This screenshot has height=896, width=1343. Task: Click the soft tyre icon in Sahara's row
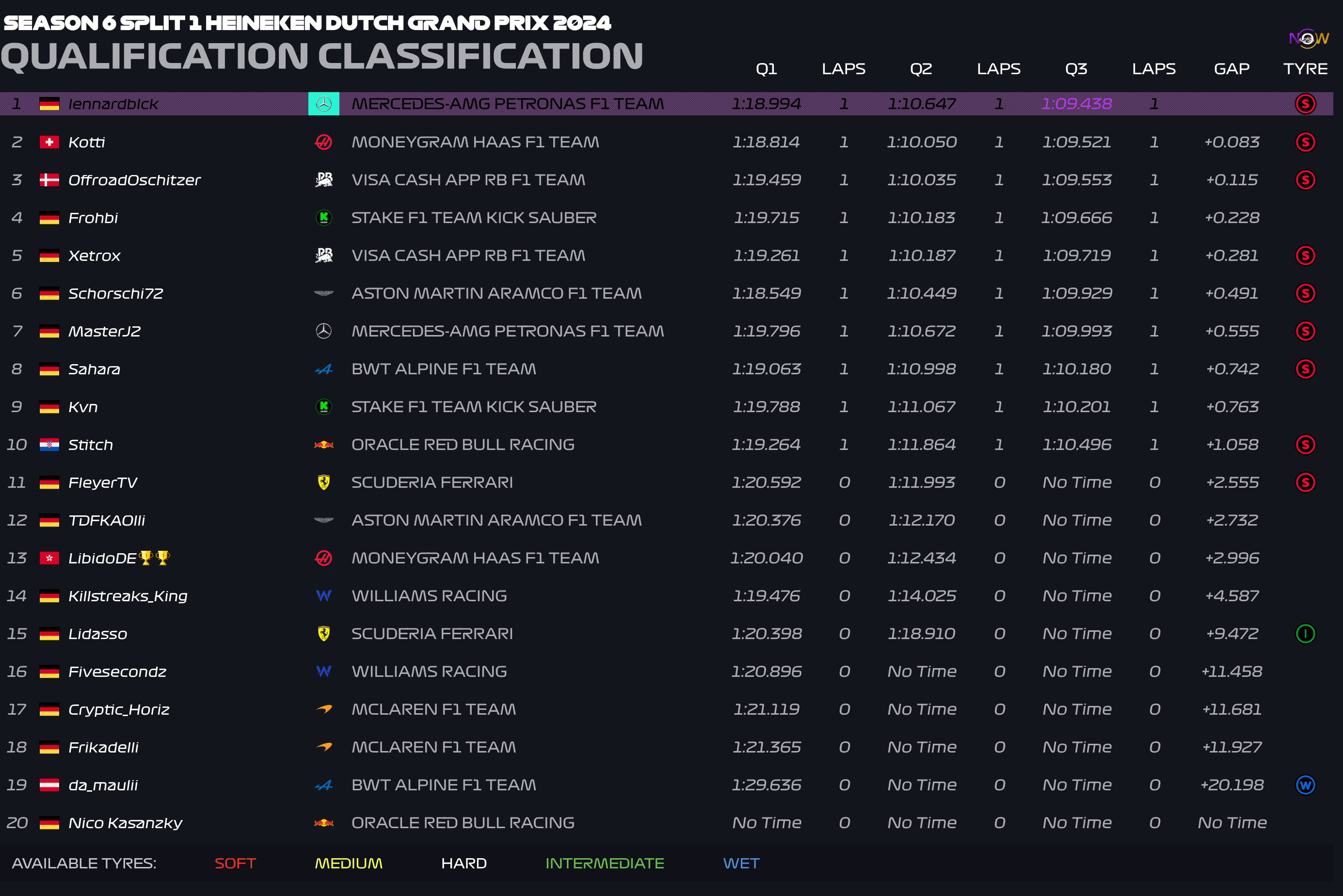[x=1305, y=368]
